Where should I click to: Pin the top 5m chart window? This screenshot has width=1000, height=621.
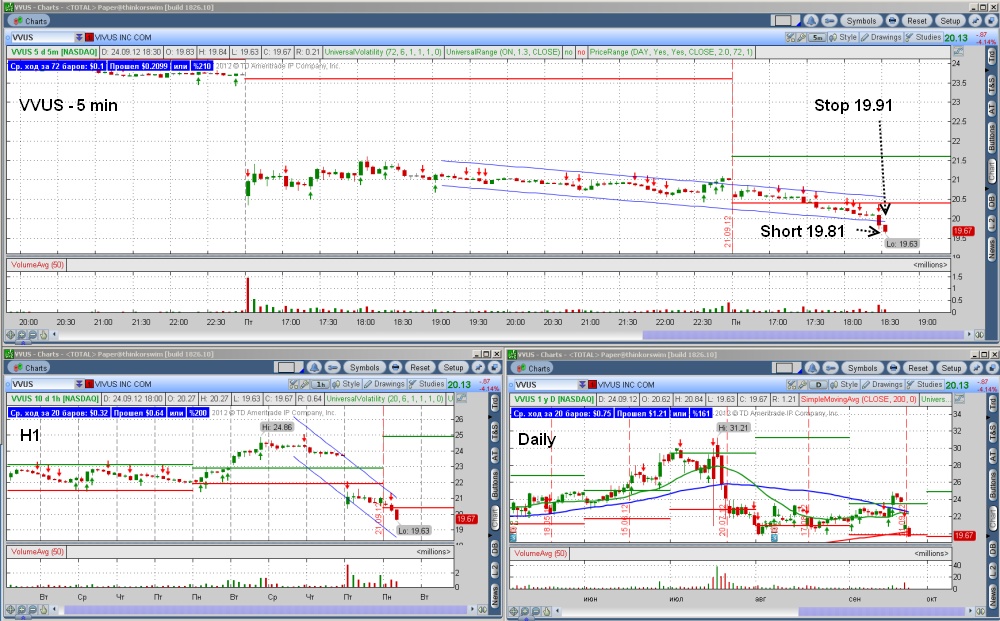pos(976,20)
